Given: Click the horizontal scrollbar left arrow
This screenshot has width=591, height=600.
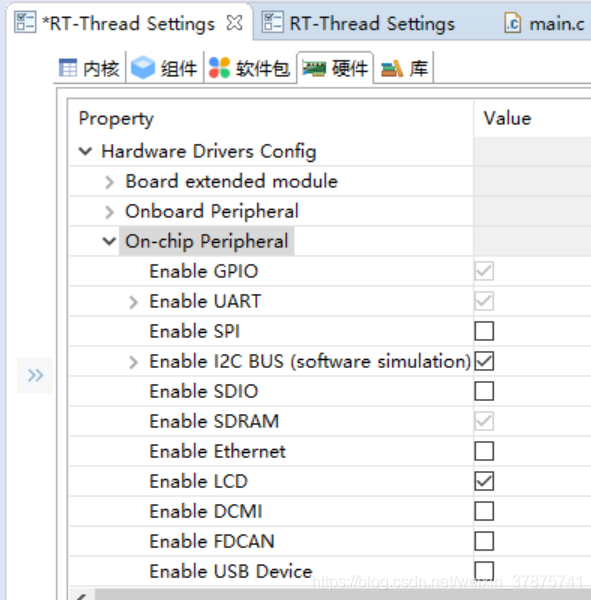Looking at the screenshot, I should click(x=82, y=595).
